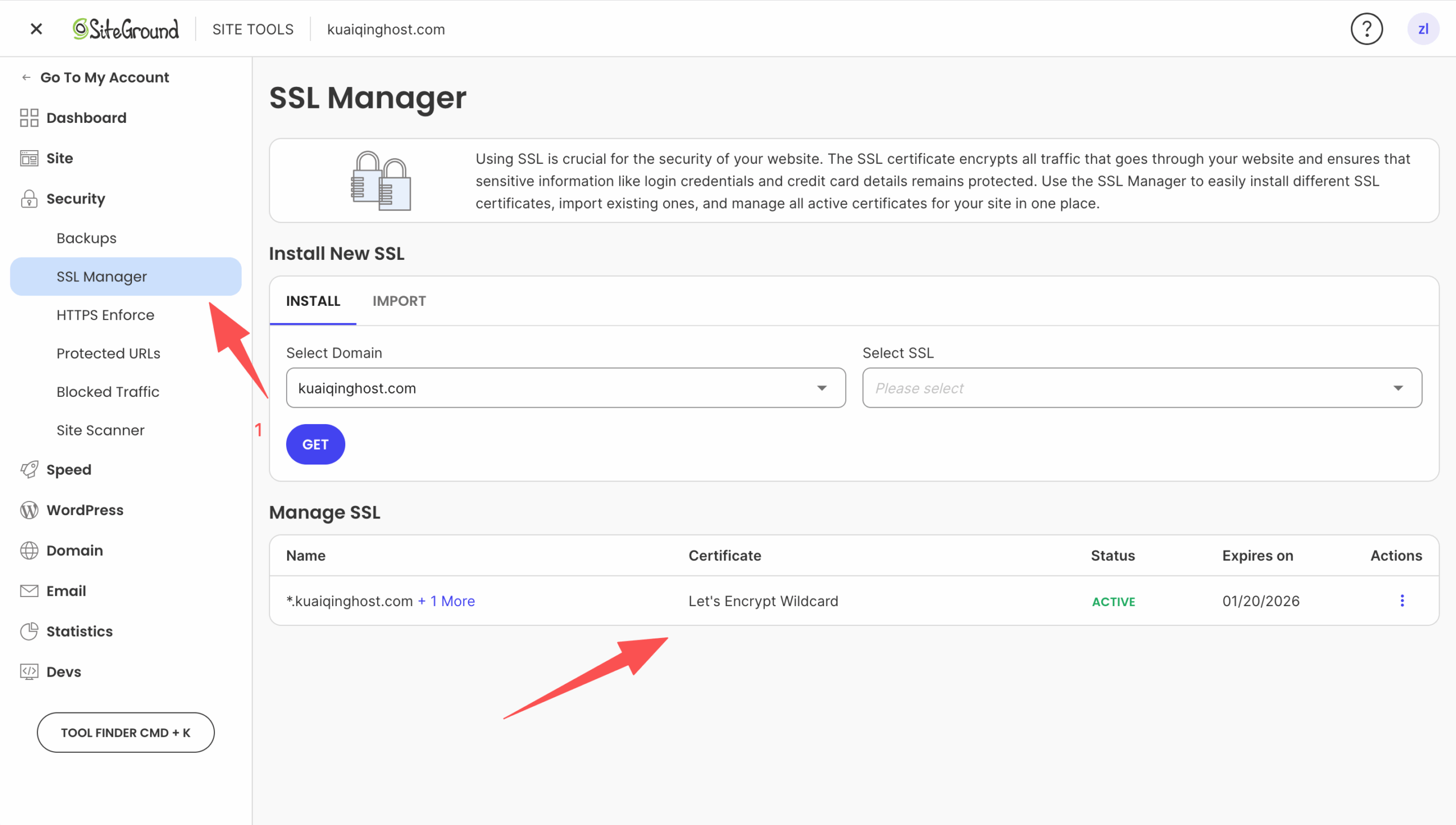Open the zl user avatar menu

pyautogui.click(x=1423, y=29)
